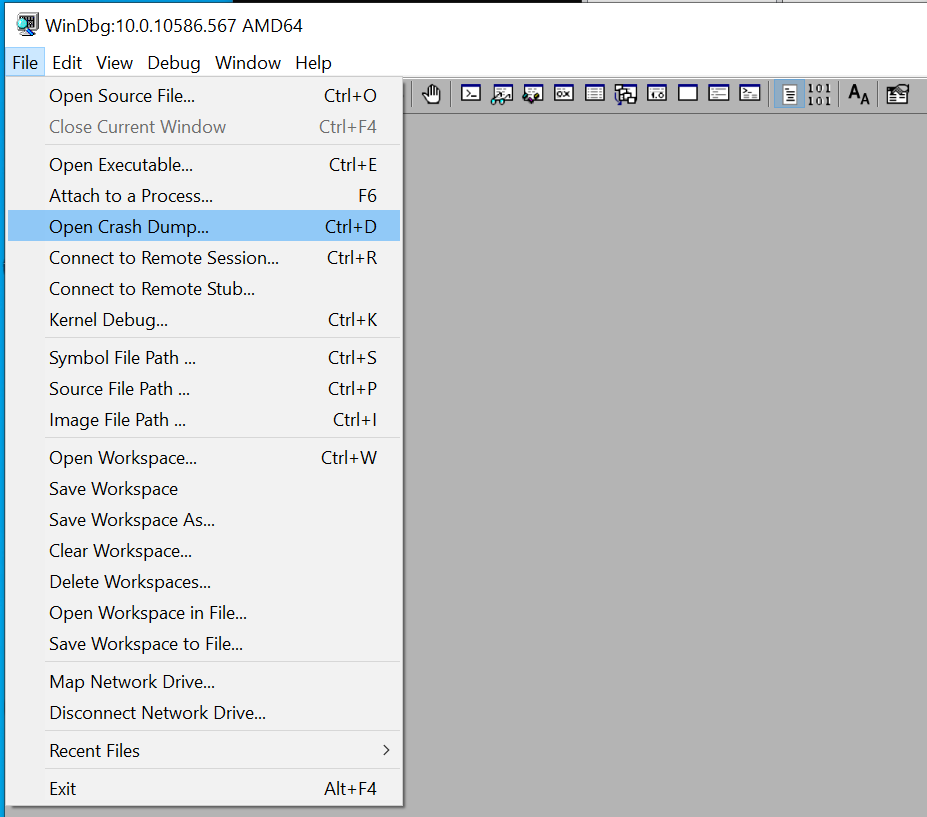This screenshot has width=927, height=817.
Task: Click Save Workspace menu item
Action: pos(204,489)
